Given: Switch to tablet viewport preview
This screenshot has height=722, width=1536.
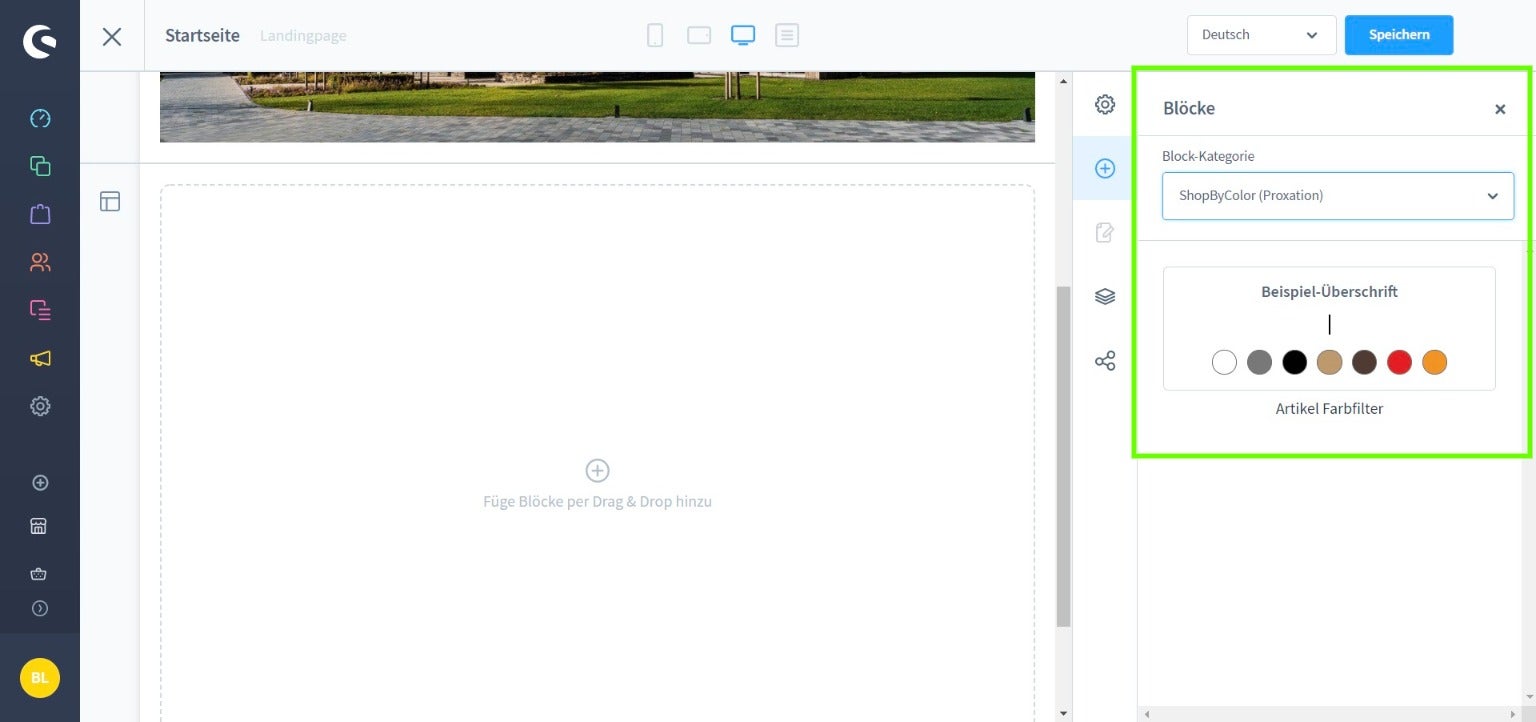Looking at the screenshot, I should (699, 35).
